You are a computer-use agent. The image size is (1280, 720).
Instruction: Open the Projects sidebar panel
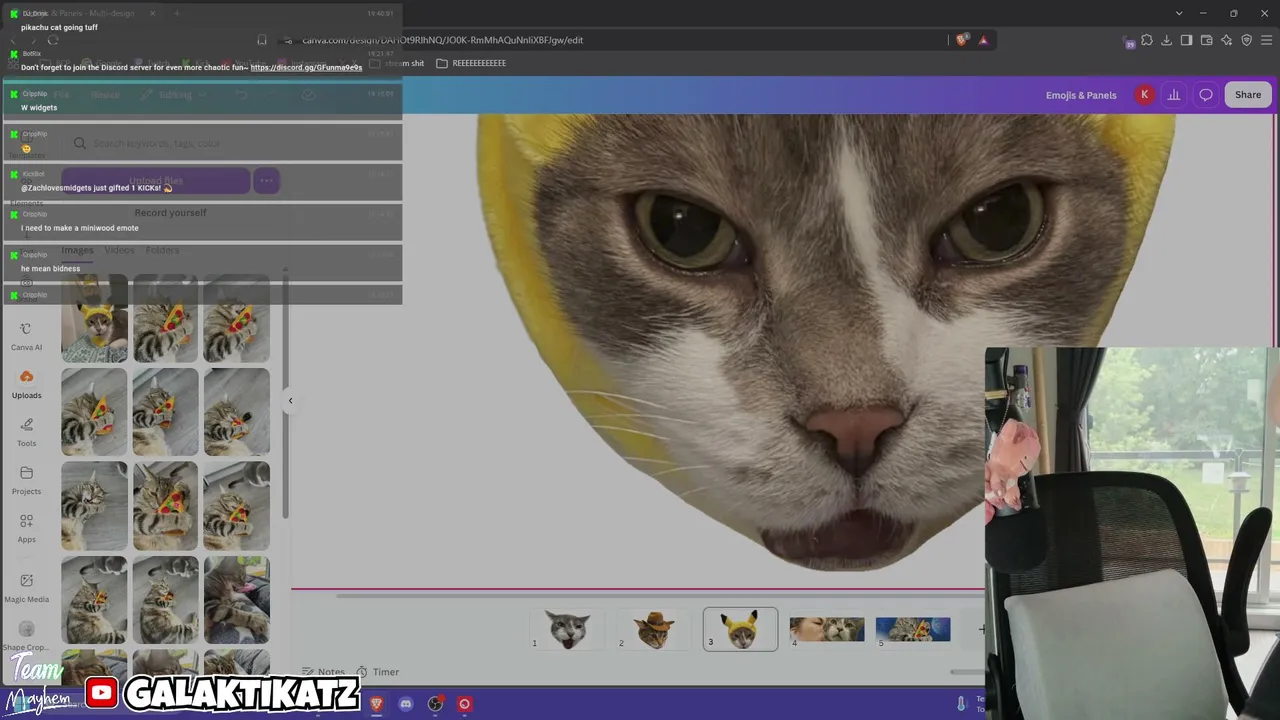(x=26, y=481)
